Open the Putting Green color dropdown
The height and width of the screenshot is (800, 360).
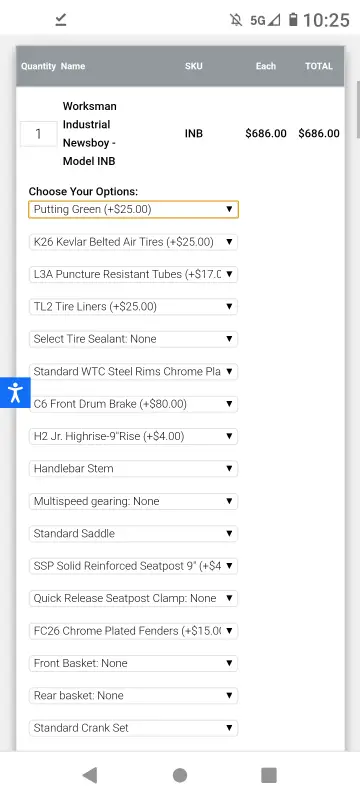134,209
